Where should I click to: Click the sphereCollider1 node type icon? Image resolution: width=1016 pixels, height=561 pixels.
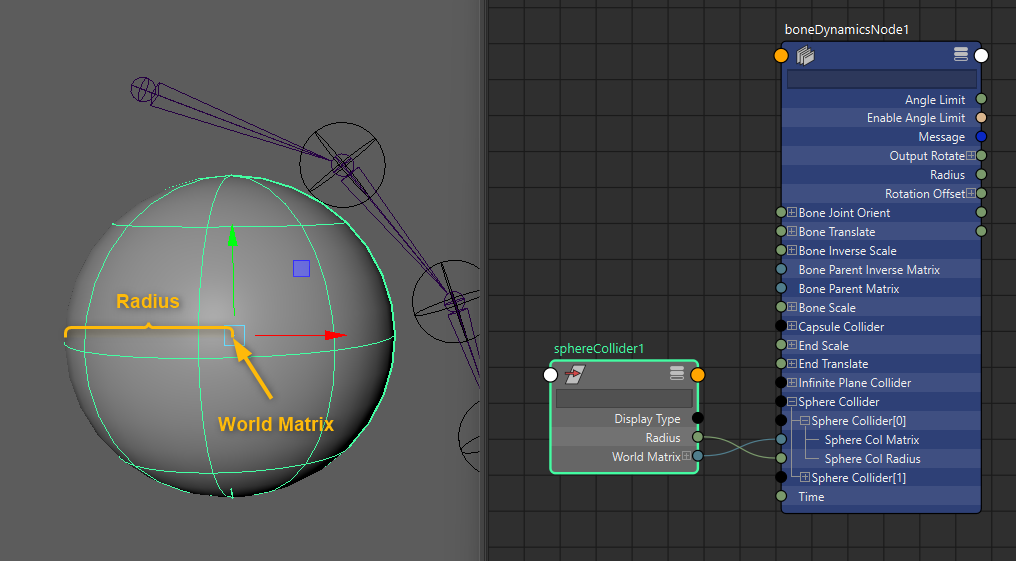(574, 375)
